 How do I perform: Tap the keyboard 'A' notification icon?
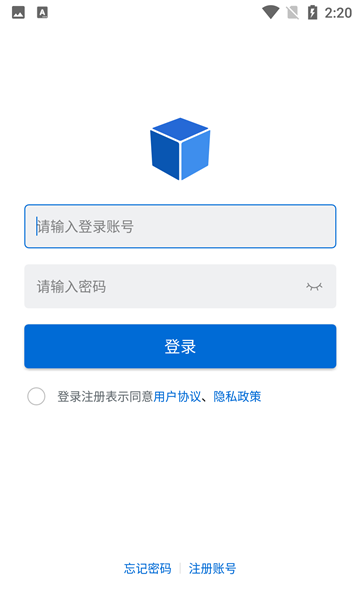pos(42,13)
